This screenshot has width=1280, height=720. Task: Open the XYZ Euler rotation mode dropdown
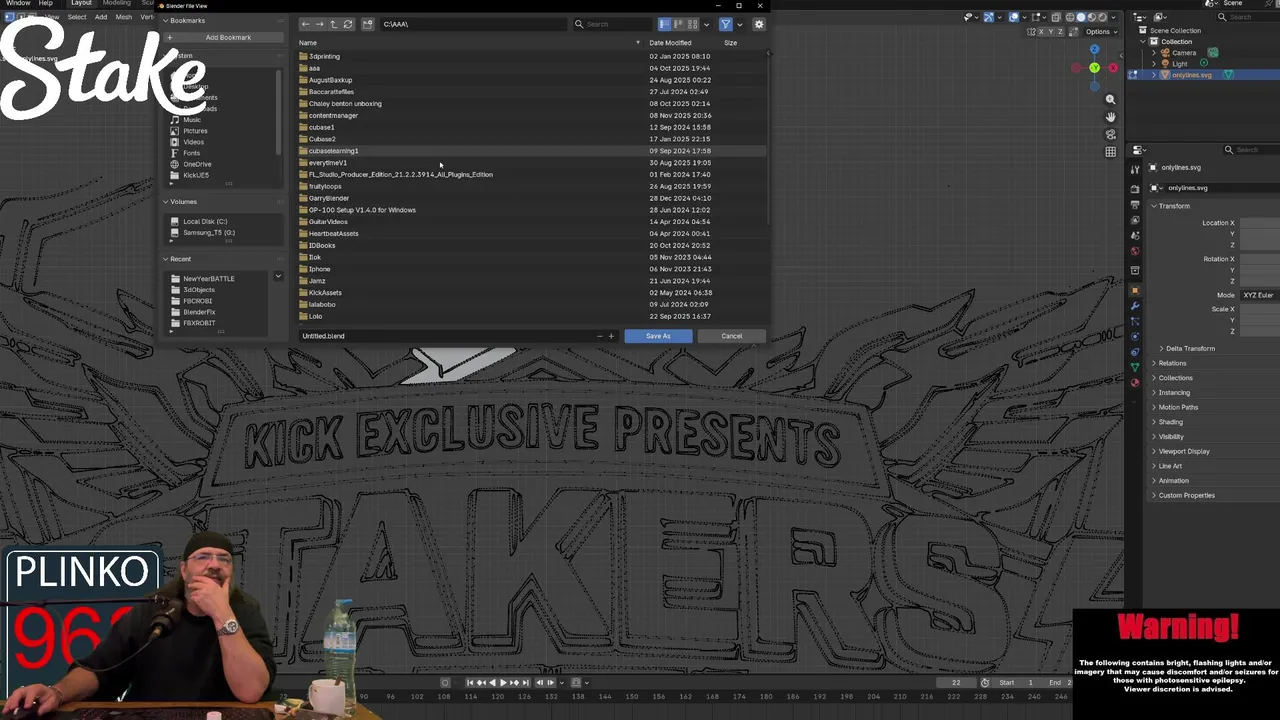[1260, 295]
